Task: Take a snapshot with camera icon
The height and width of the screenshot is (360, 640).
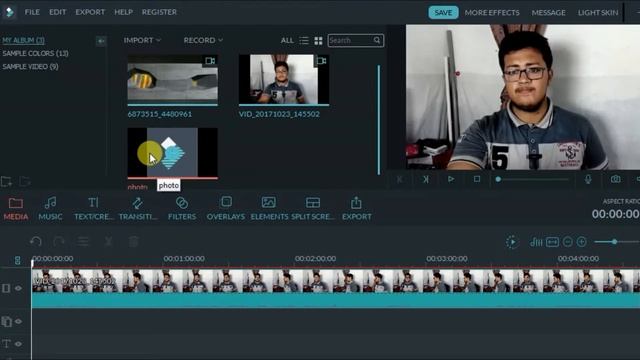Action: [616, 179]
